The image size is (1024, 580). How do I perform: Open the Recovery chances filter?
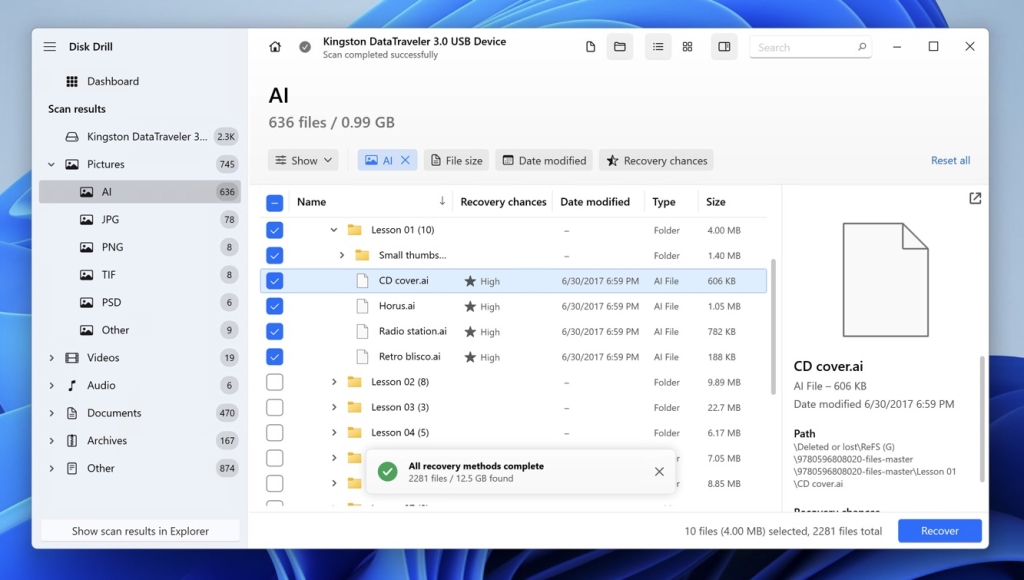tap(656, 160)
